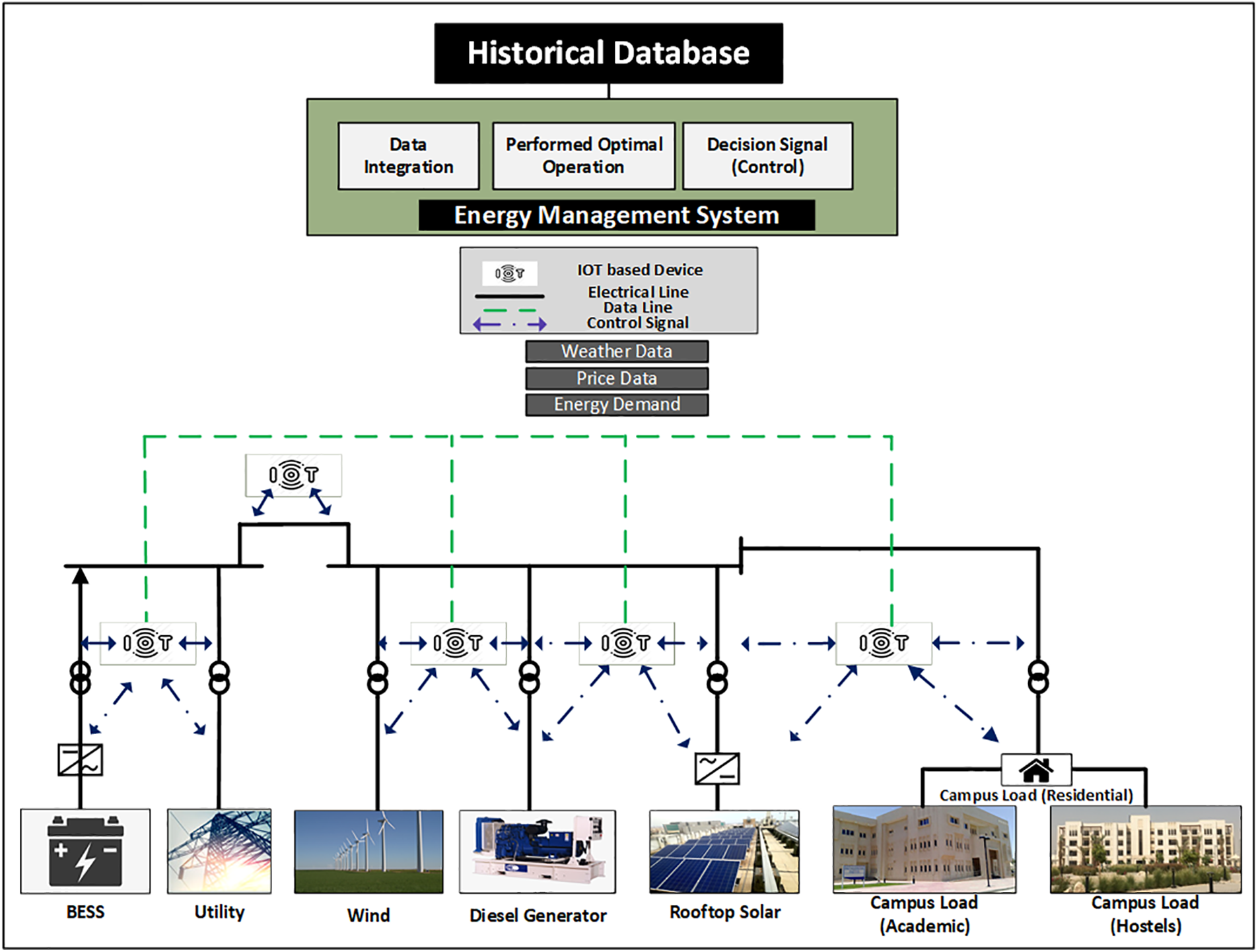
Task: Click the IoT device above the bus coupler
Action: tap(293, 475)
